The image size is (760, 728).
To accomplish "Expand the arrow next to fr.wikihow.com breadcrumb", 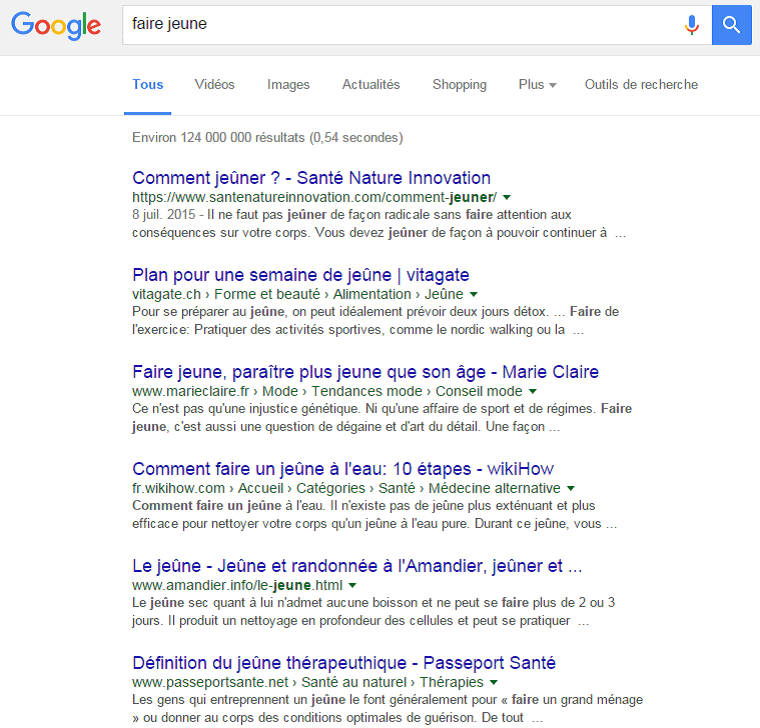I will [570, 489].
